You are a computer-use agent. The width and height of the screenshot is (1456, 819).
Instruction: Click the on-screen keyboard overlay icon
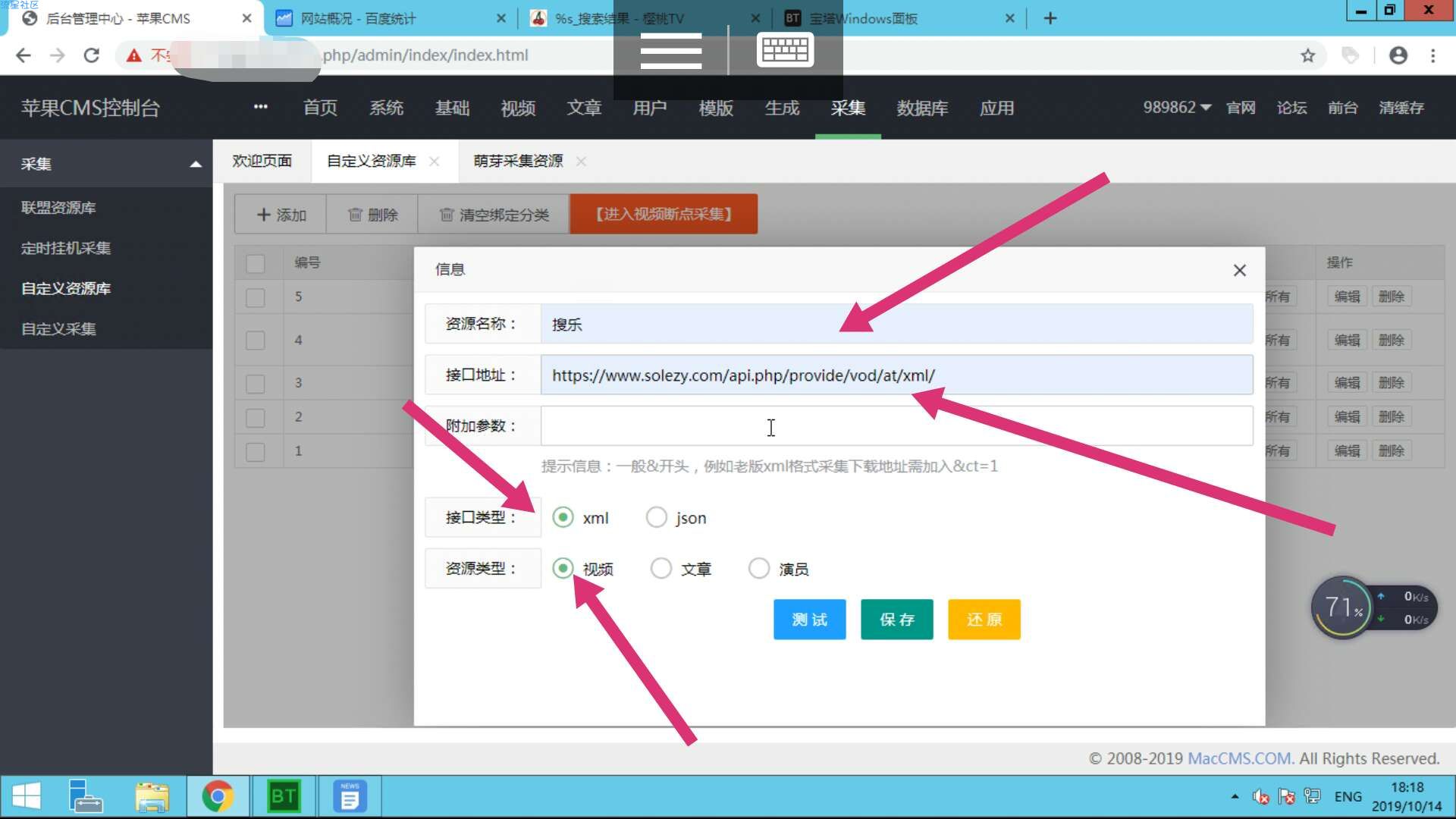click(x=785, y=50)
